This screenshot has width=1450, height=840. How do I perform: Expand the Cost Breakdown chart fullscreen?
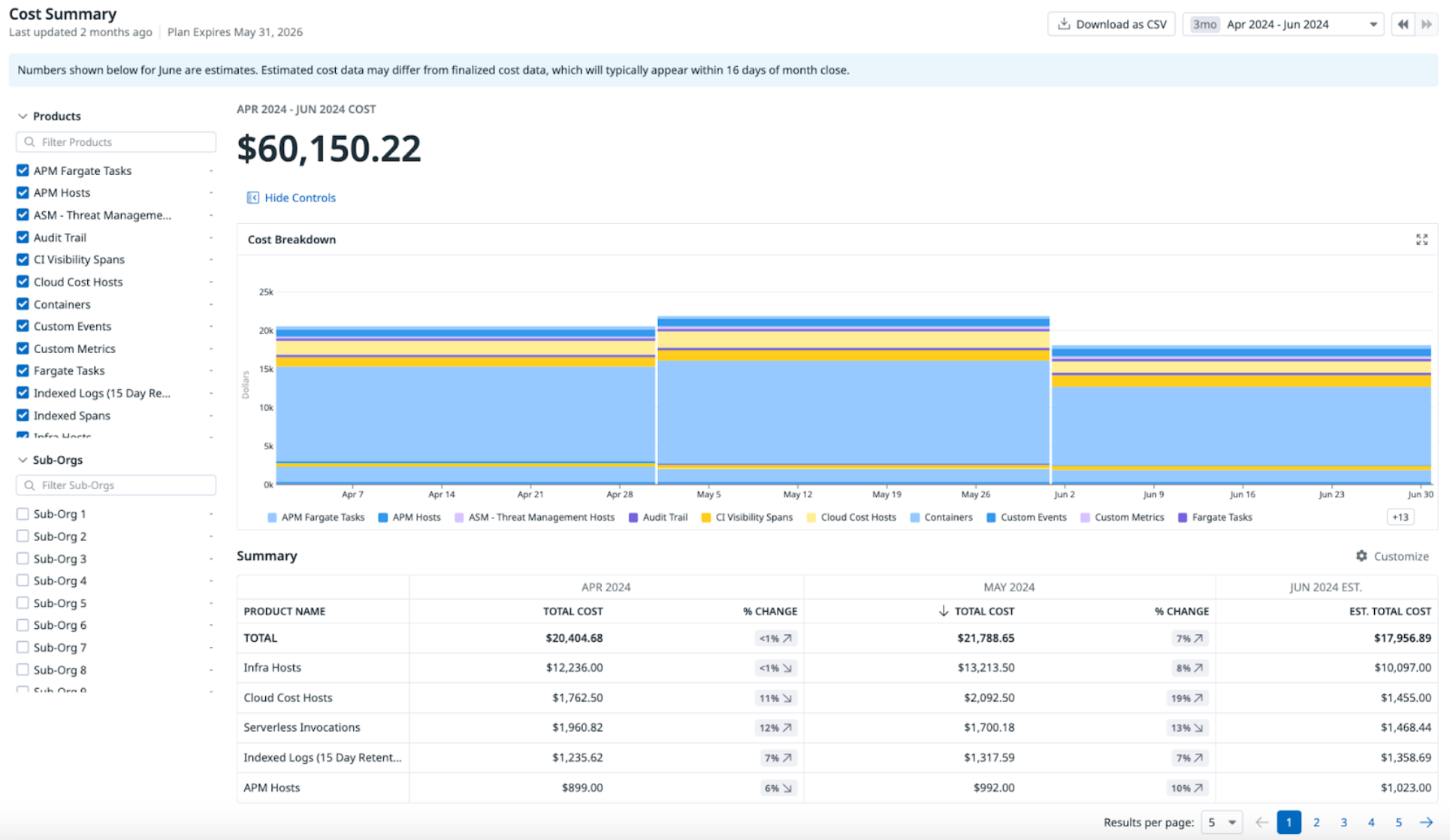click(x=1421, y=240)
